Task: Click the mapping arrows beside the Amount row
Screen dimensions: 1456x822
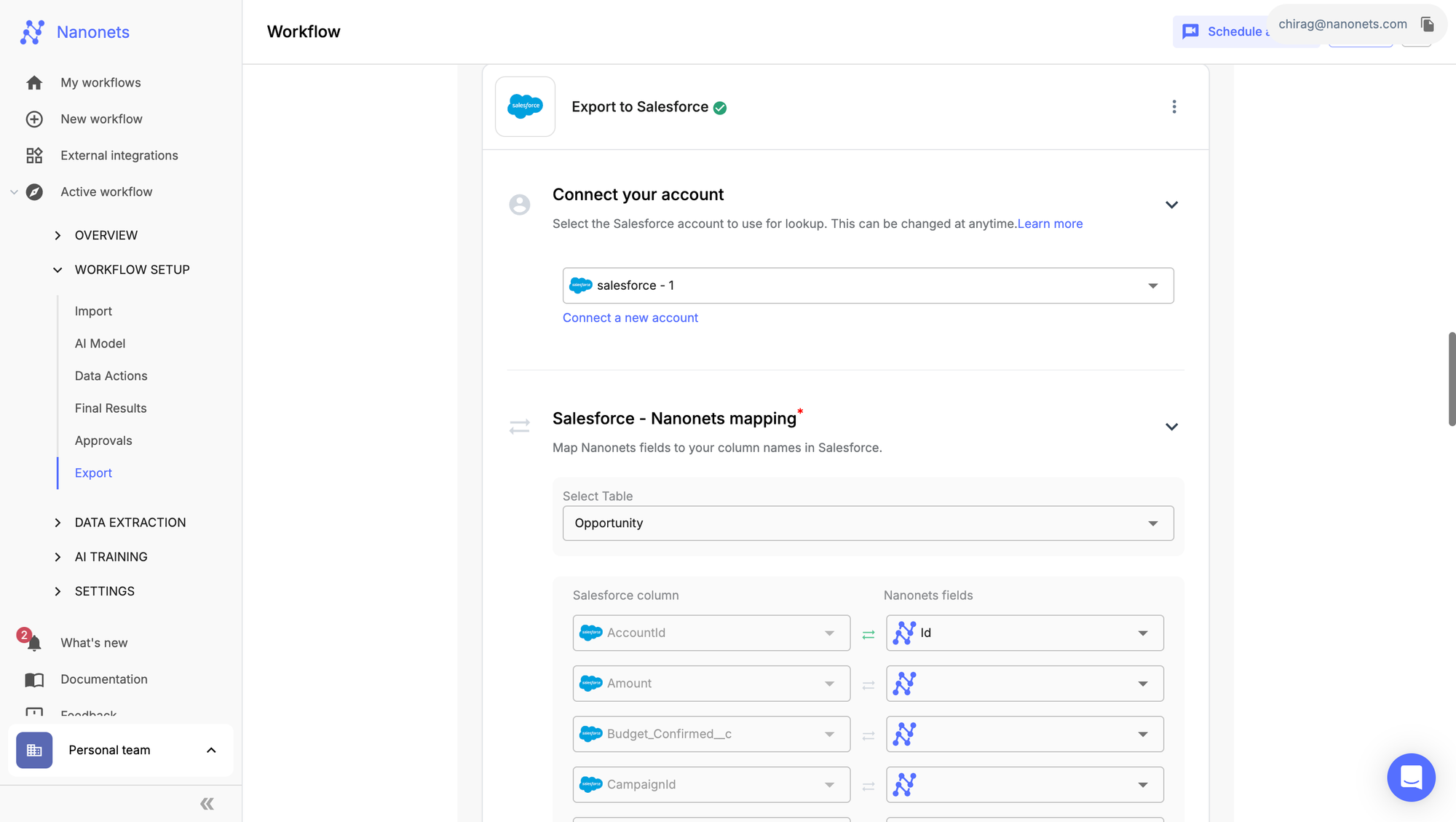Action: (x=868, y=685)
